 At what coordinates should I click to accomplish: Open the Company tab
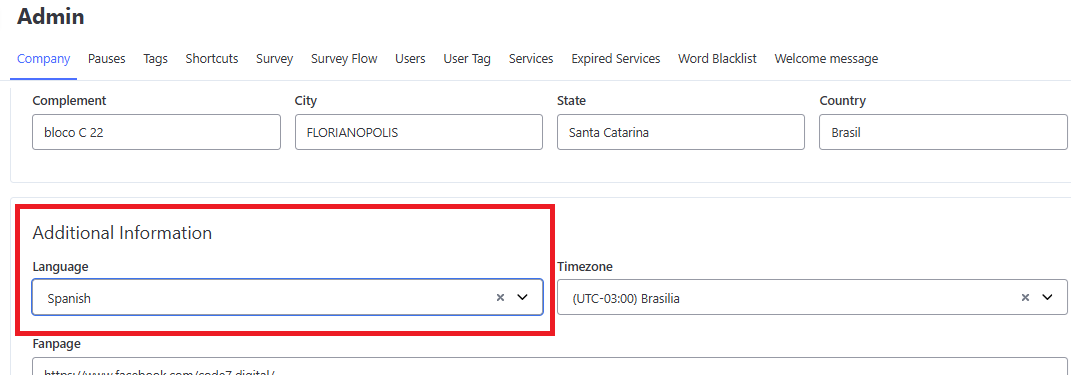[x=43, y=59]
